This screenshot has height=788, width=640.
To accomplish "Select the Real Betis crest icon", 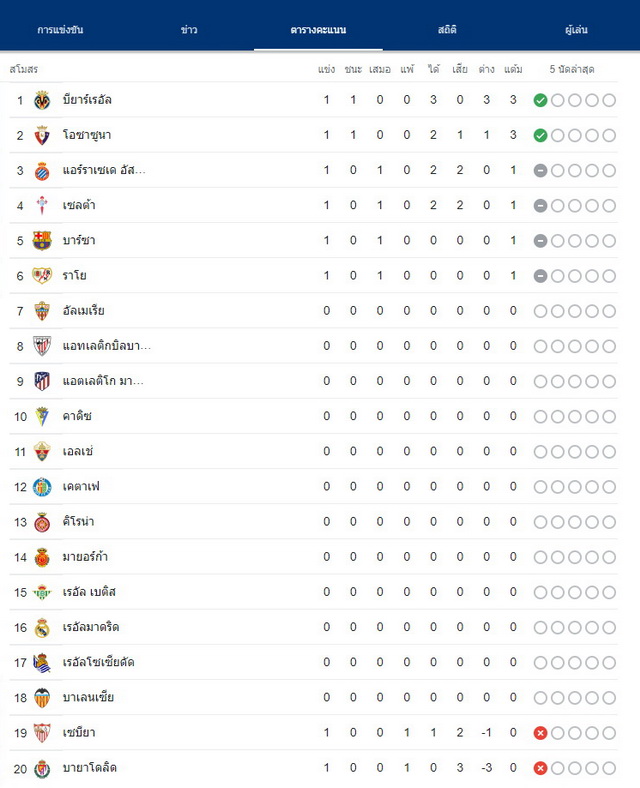I will (42, 593).
